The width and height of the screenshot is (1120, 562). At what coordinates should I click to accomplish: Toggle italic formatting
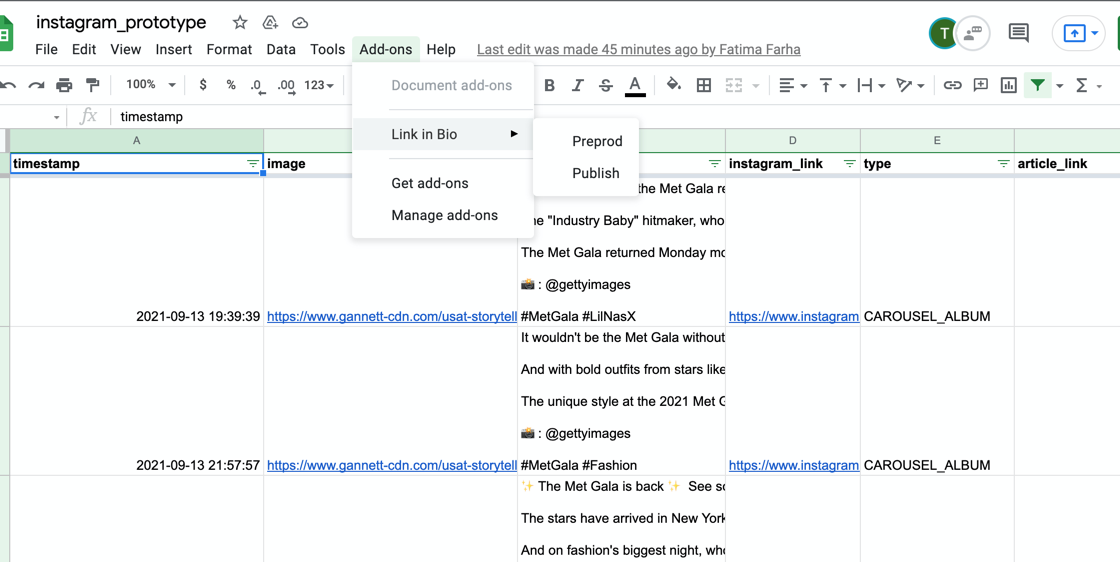(x=577, y=85)
